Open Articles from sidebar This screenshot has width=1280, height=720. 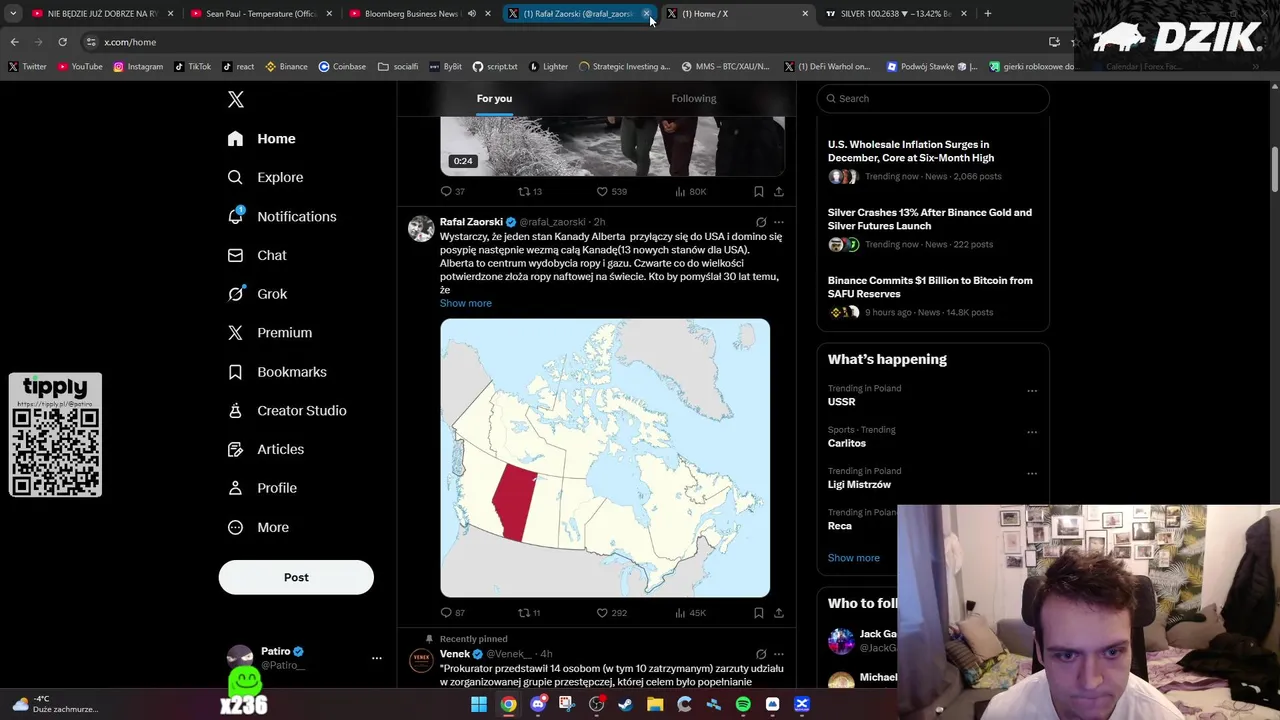tap(266, 450)
